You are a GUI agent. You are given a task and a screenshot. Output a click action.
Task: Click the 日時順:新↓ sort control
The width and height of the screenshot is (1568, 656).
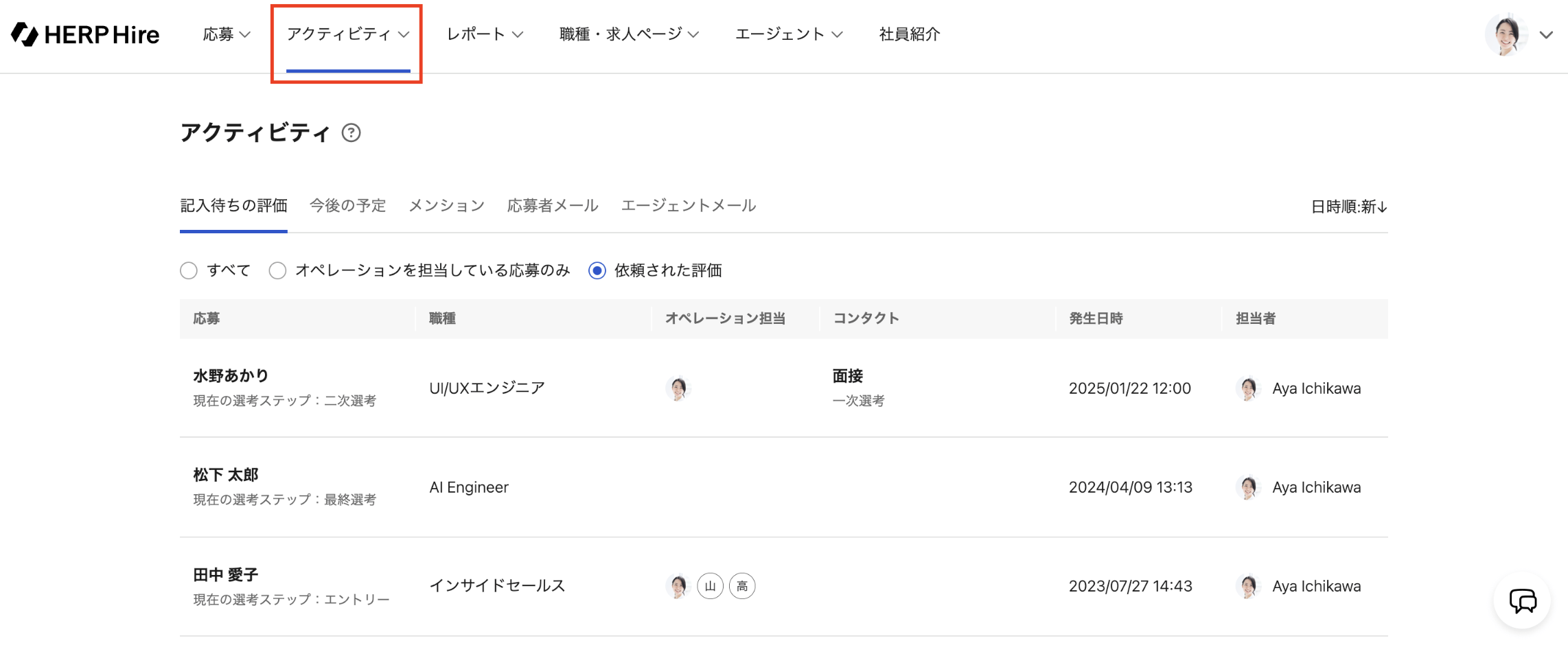coord(1348,207)
